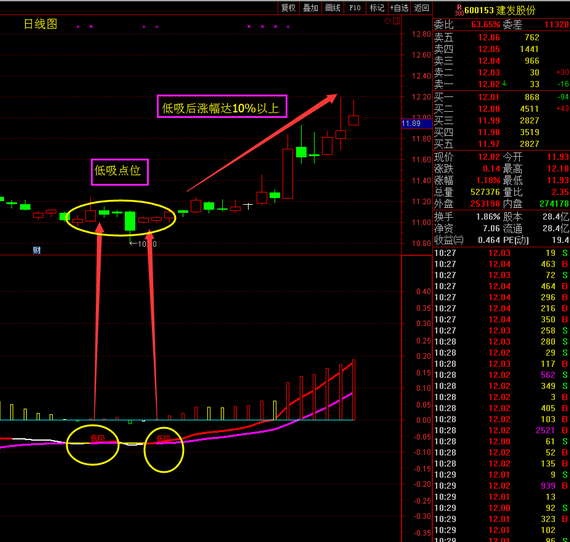Click the 卖五 12.06 order row
This screenshot has width=570, height=542.
click(x=501, y=37)
